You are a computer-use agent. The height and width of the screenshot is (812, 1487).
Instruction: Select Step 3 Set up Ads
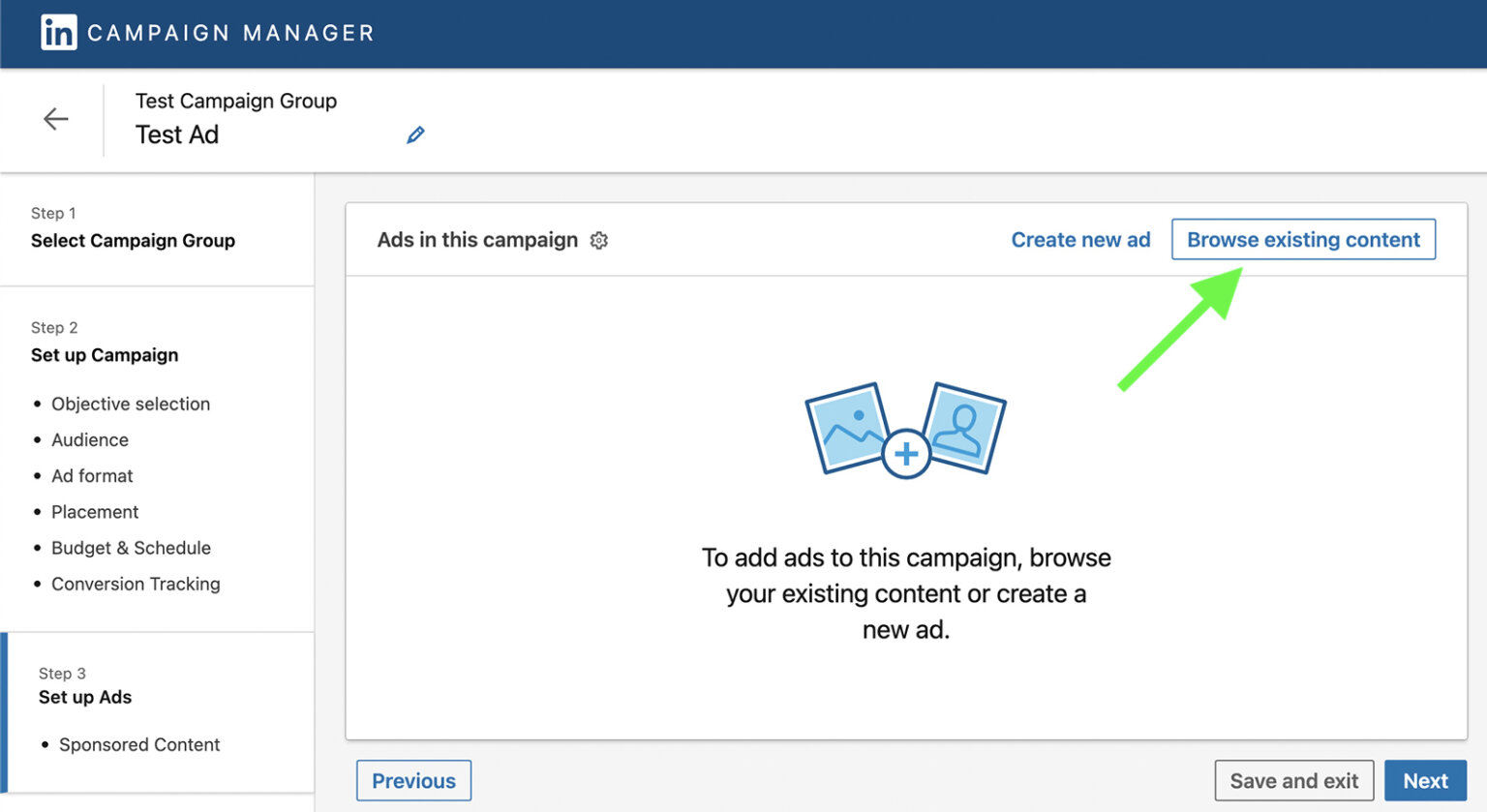(x=85, y=697)
